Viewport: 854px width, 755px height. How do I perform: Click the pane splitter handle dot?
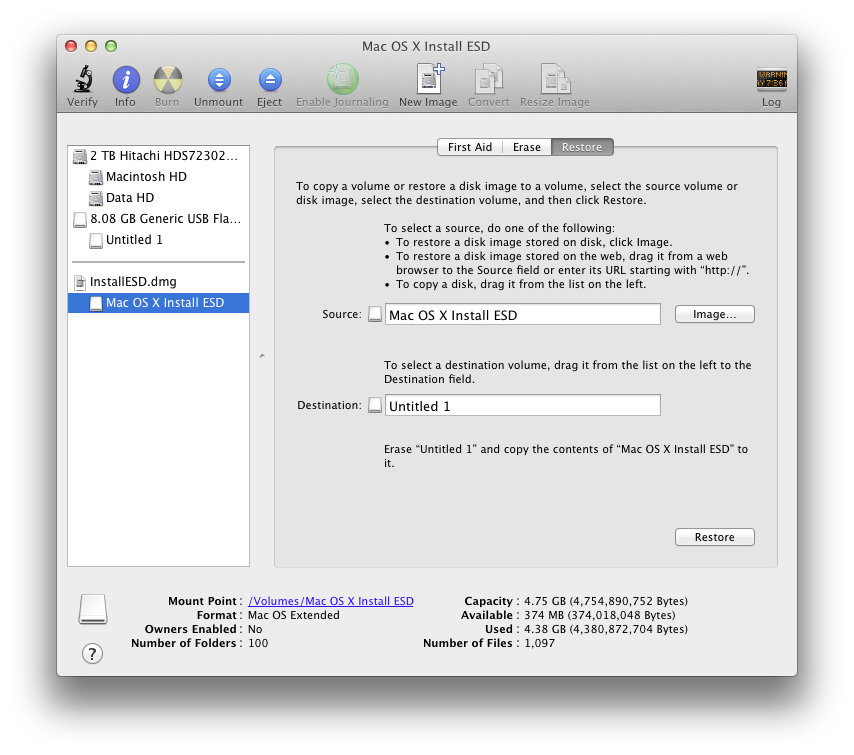(262, 356)
